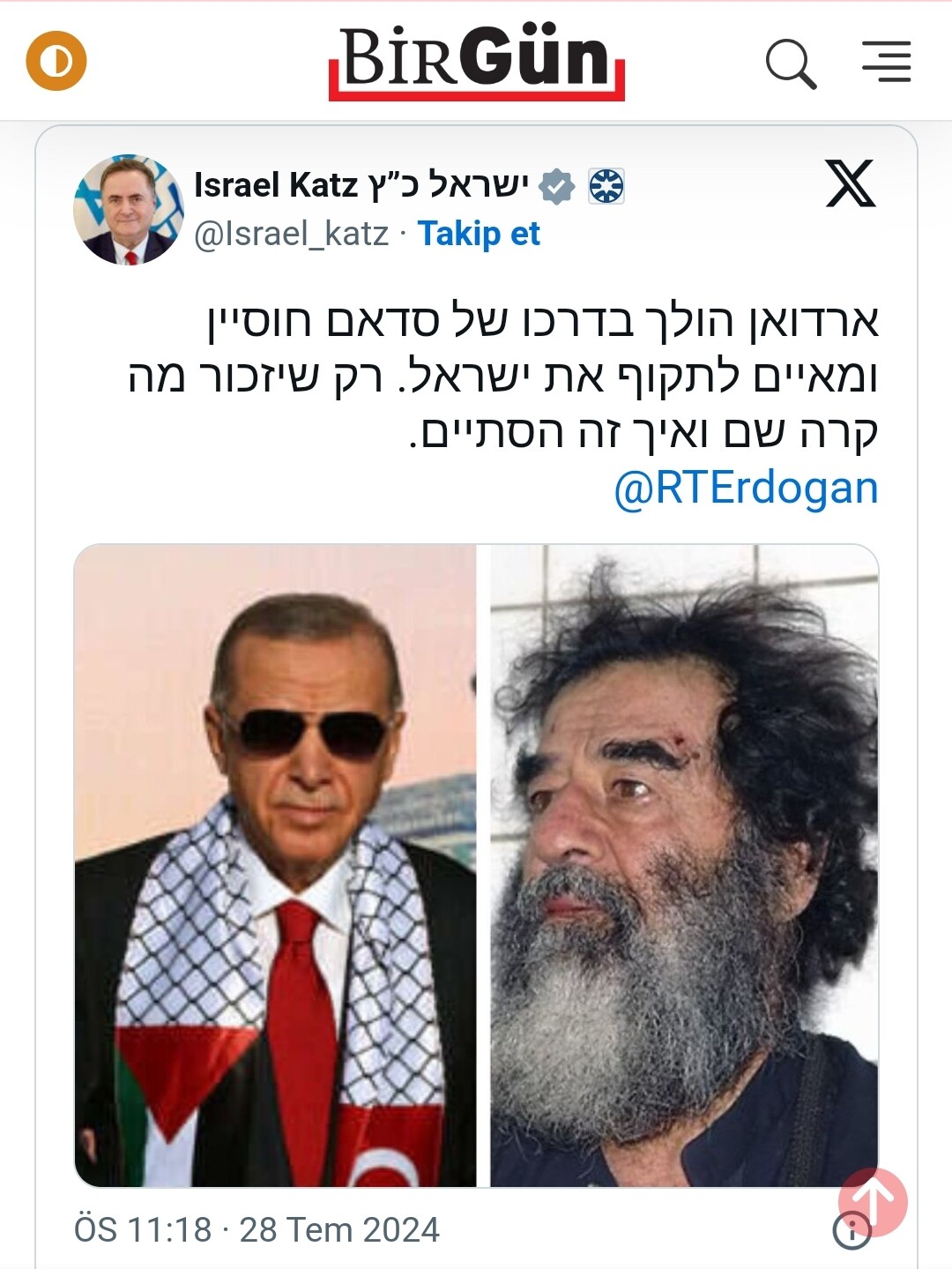
Task: Click the embedded tweet card header area
Action: 476,210
